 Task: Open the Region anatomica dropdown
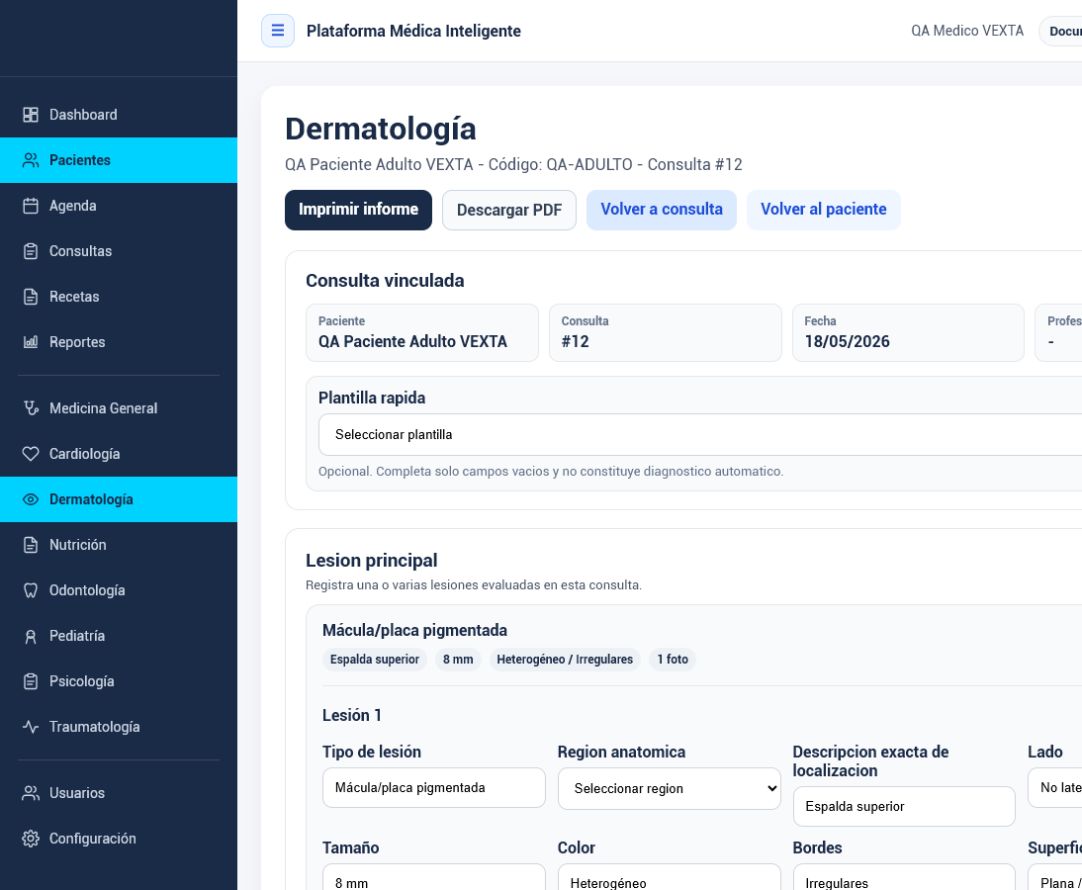669,789
